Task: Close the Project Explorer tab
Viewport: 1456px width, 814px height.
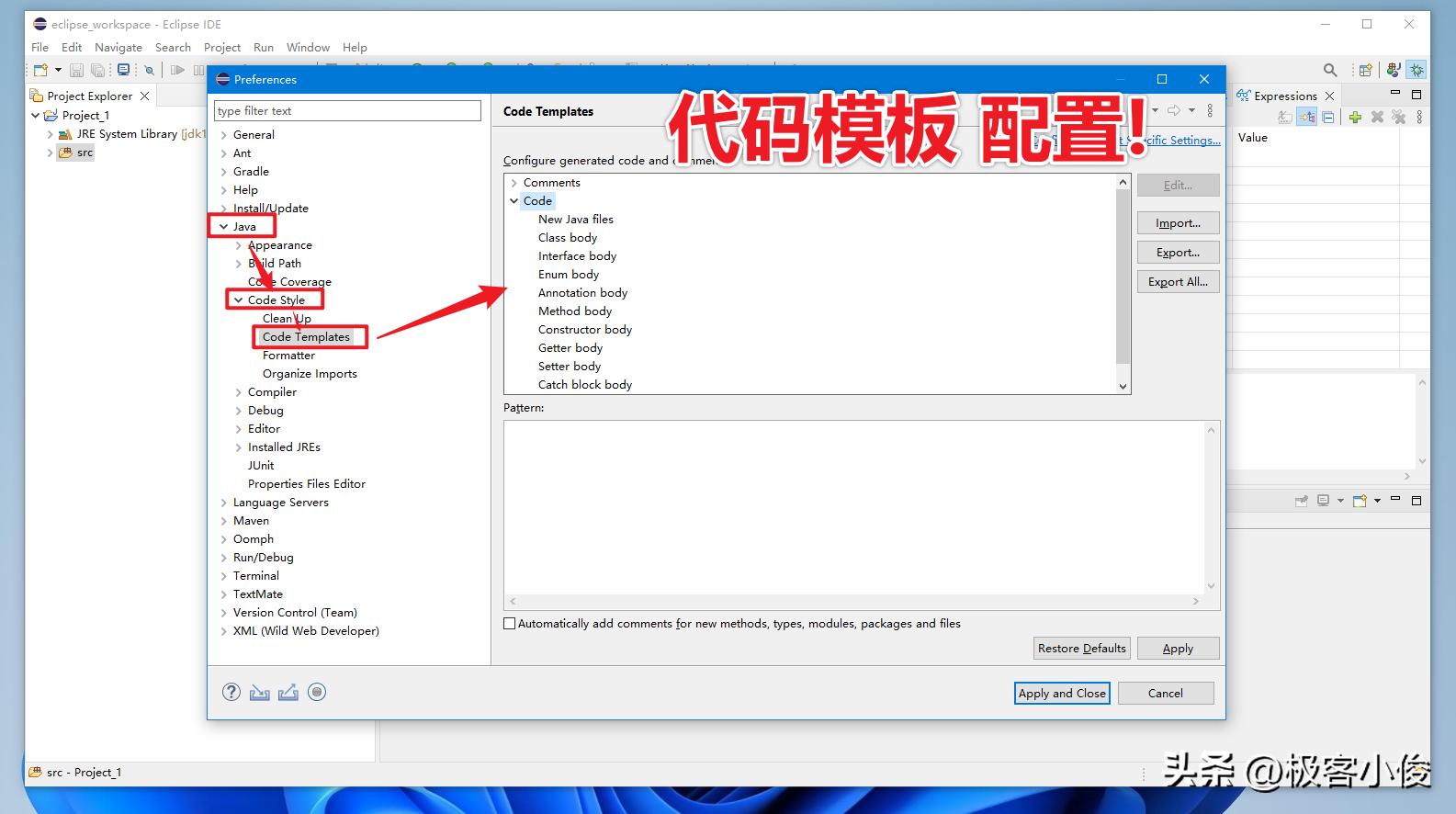Action: (144, 96)
